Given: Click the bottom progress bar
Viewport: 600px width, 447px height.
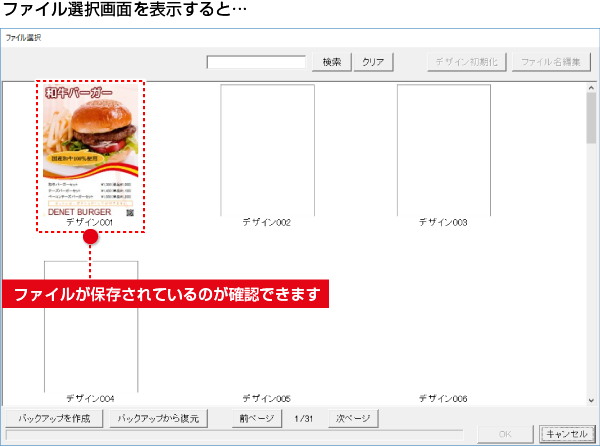Looking at the screenshot, I should [x=234, y=435].
